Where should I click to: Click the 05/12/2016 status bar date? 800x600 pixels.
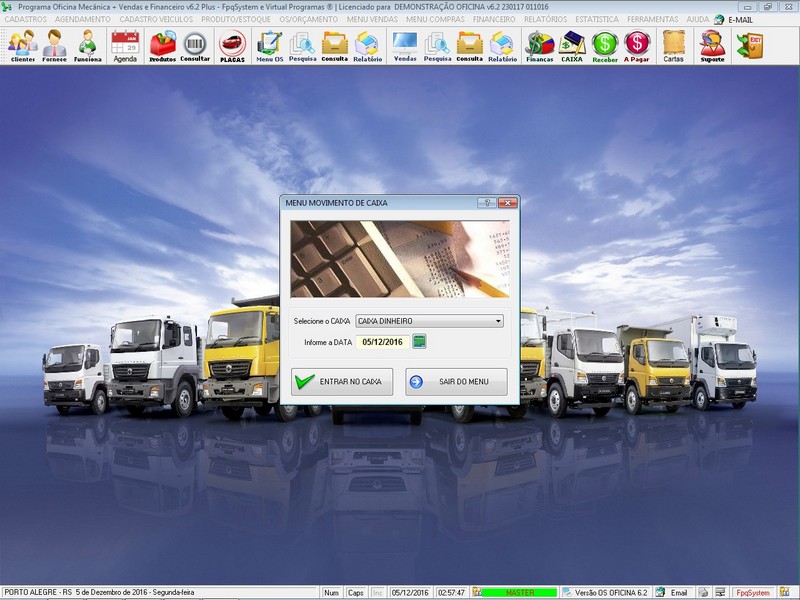[410, 592]
